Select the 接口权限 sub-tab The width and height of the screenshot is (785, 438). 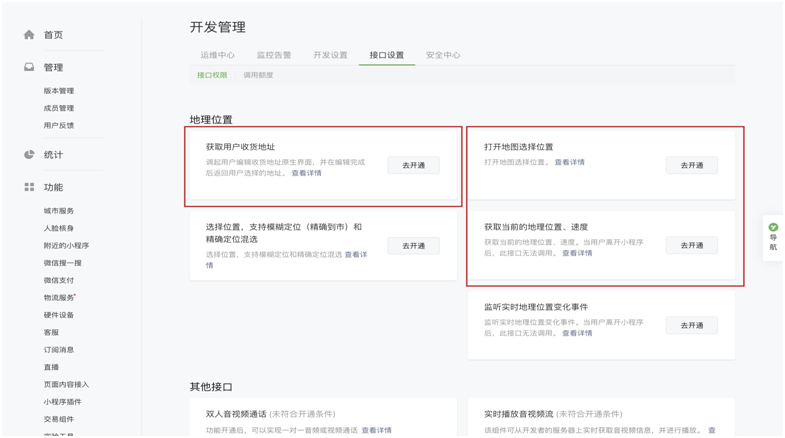pos(212,75)
